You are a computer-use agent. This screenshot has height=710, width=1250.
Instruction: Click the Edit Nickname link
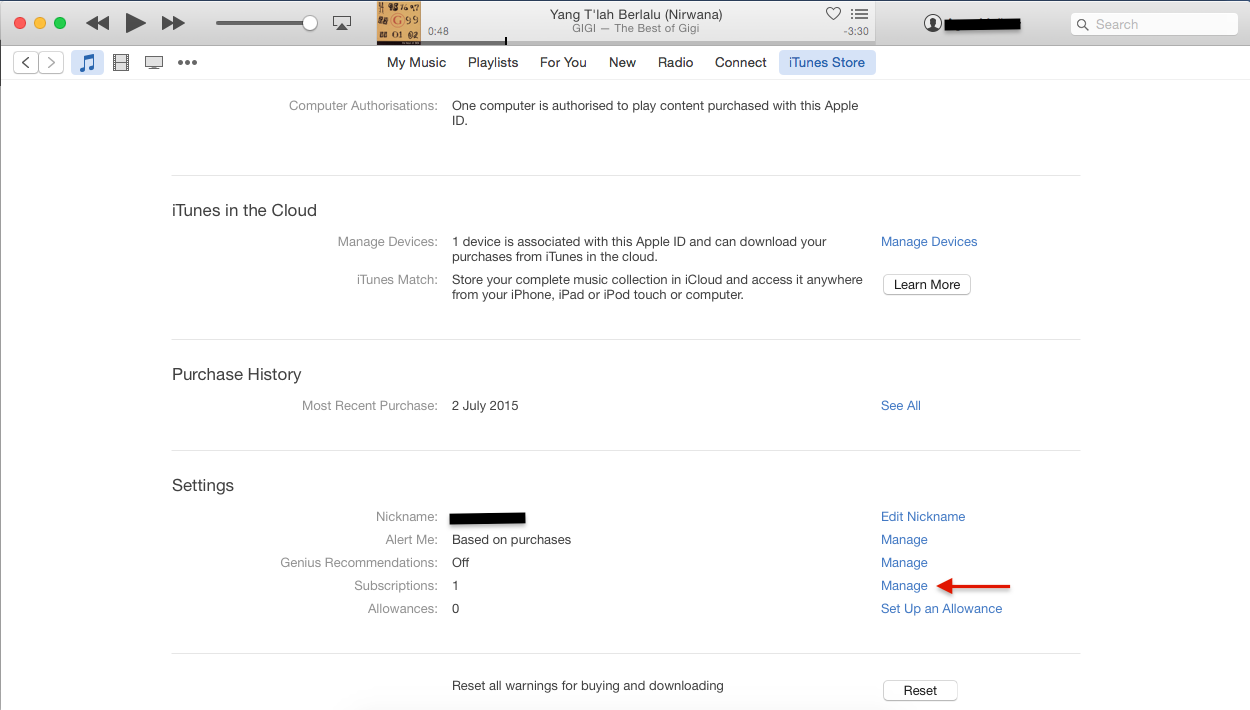923,517
